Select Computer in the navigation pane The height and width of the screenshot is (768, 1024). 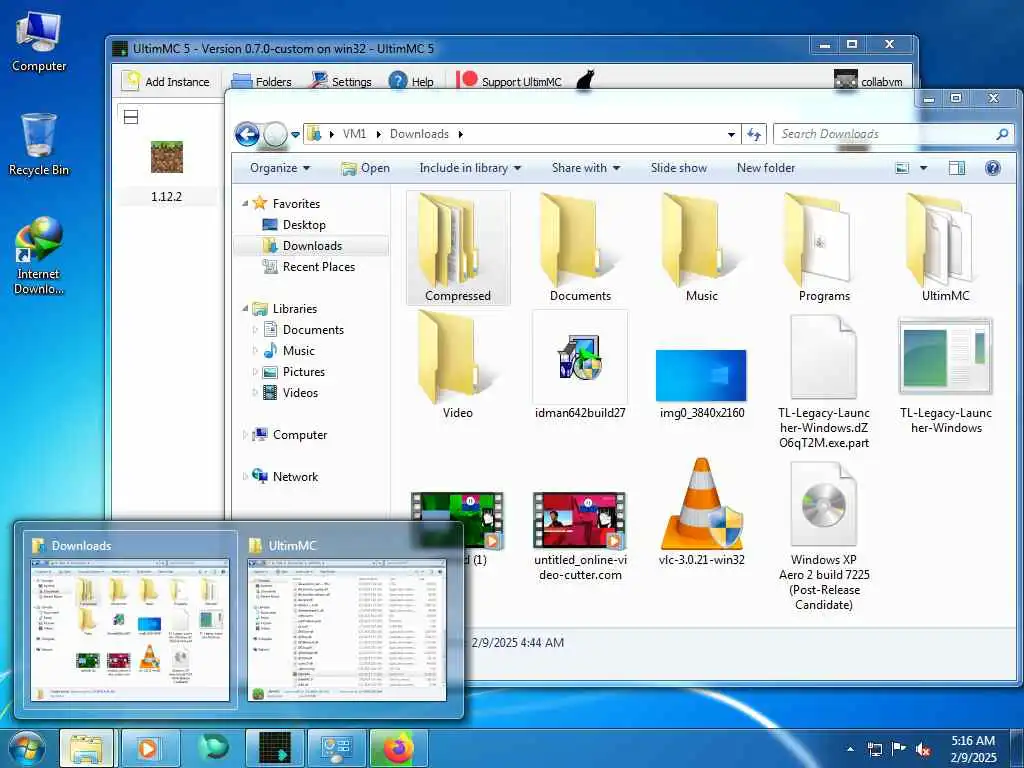pos(300,434)
